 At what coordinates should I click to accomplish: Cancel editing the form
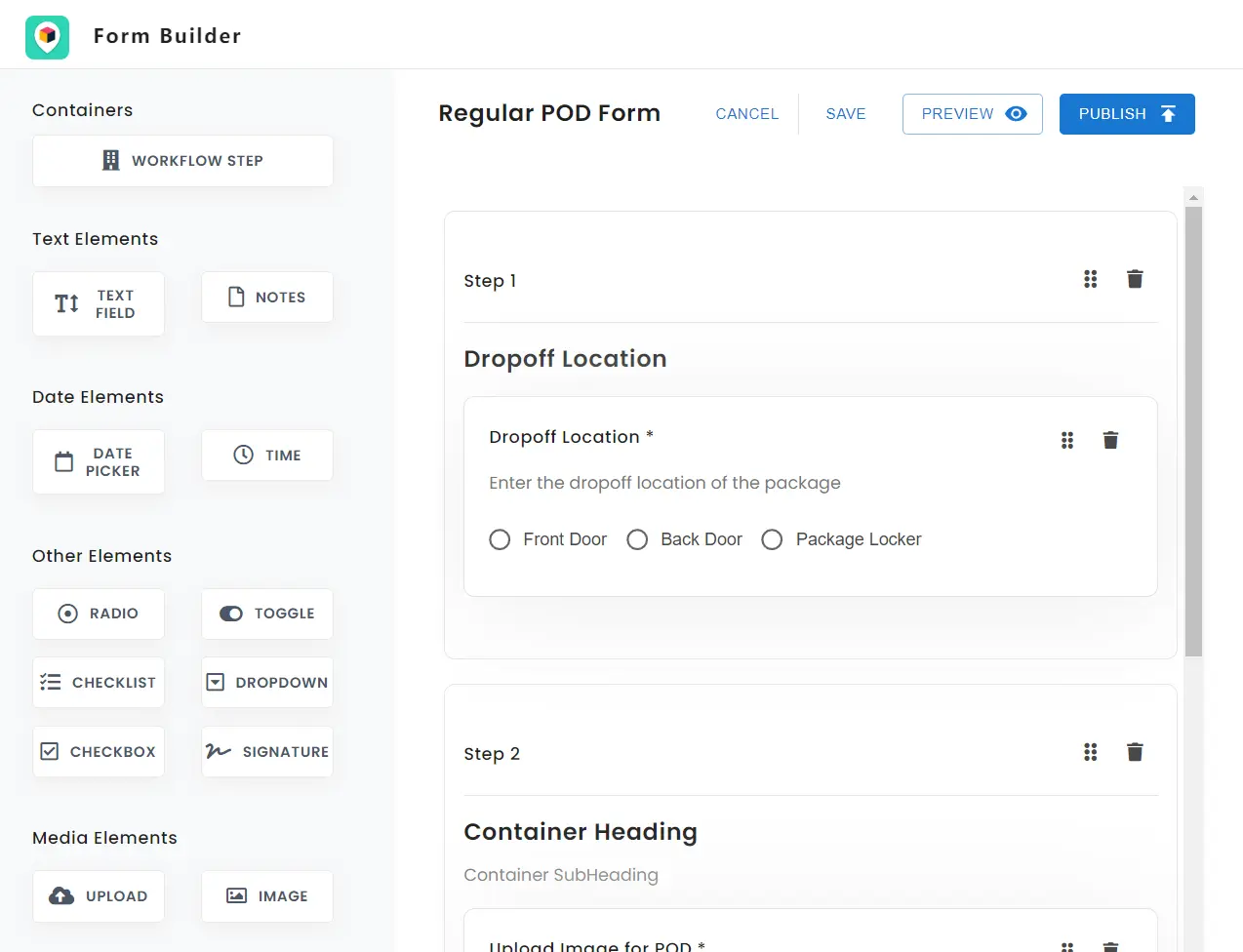pyautogui.click(x=746, y=113)
